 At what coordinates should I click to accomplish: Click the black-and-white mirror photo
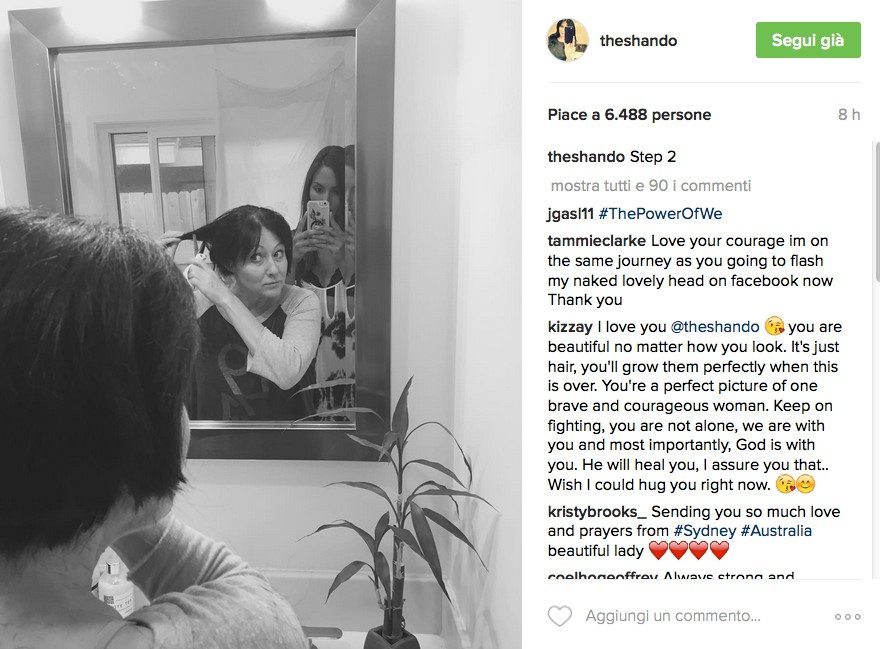(261, 324)
